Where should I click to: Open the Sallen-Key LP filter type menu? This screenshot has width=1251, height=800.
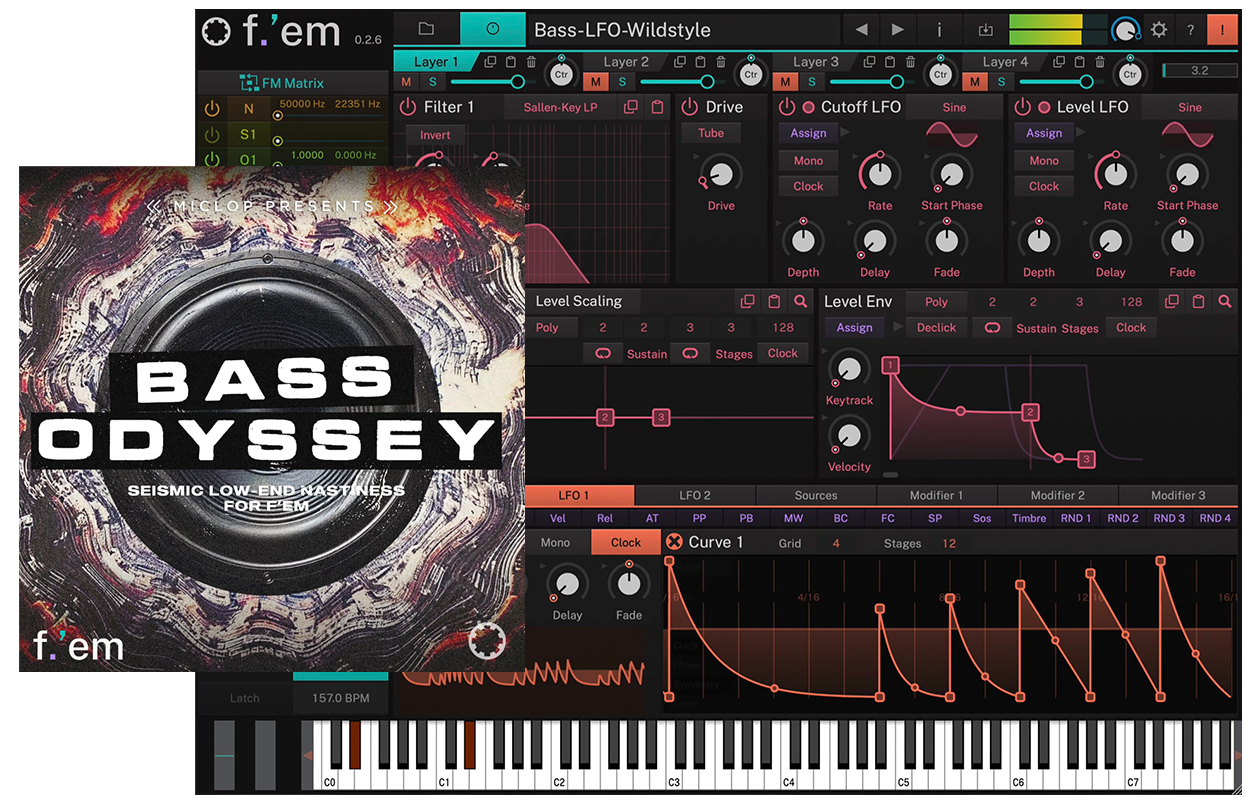tap(562, 107)
